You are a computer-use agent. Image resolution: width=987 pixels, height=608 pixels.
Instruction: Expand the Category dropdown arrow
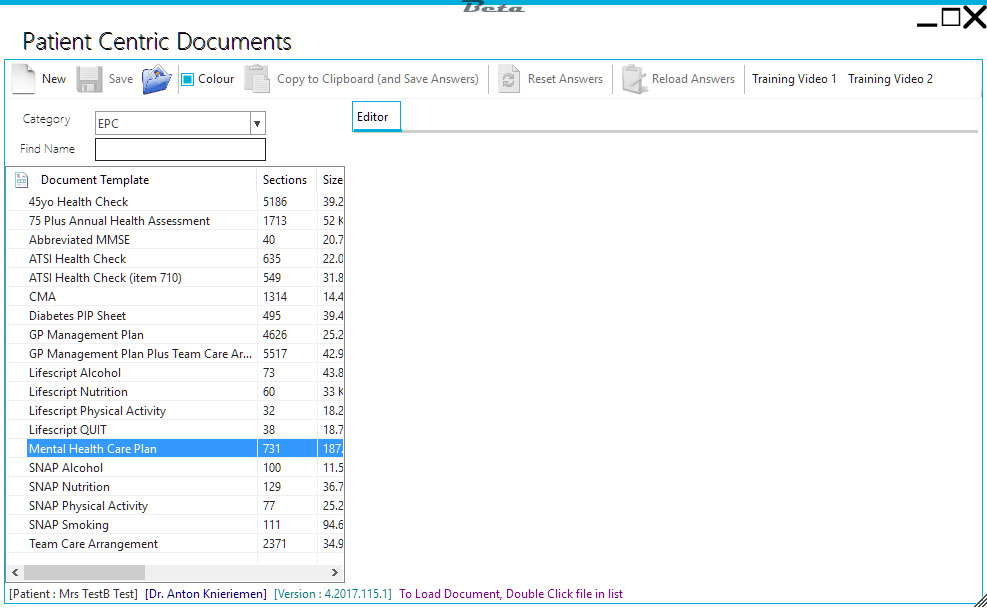tap(257, 123)
